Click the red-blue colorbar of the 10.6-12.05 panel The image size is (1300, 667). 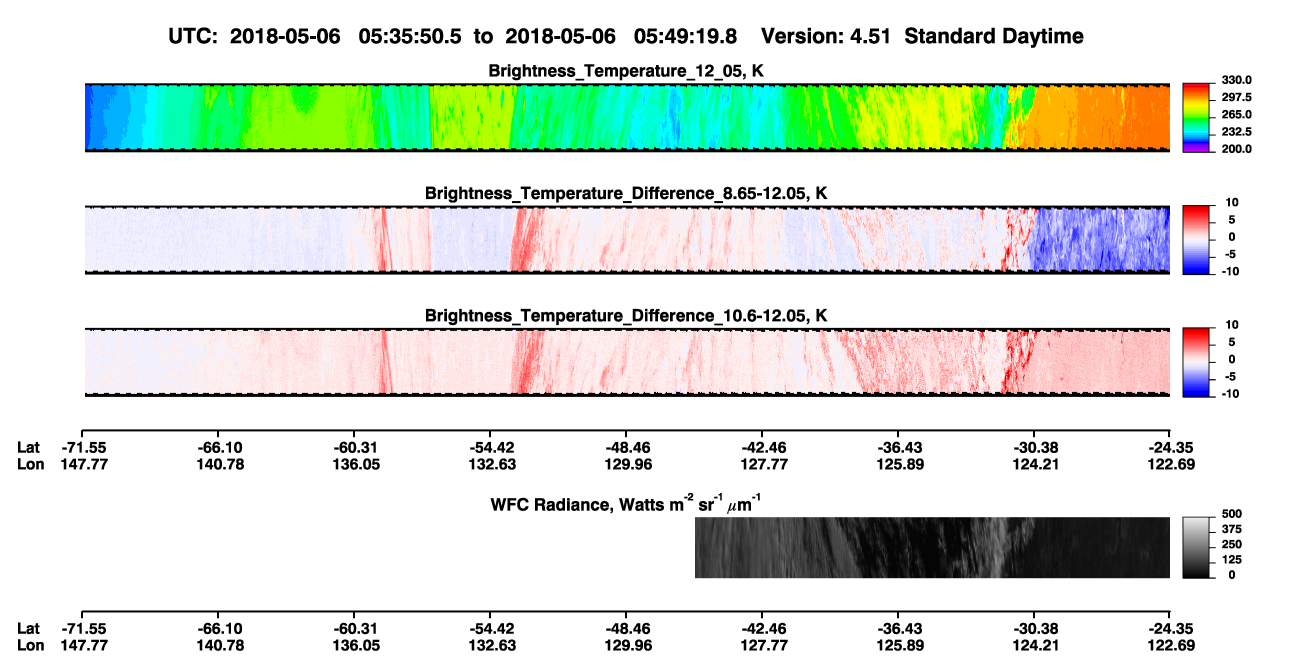click(x=1196, y=362)
